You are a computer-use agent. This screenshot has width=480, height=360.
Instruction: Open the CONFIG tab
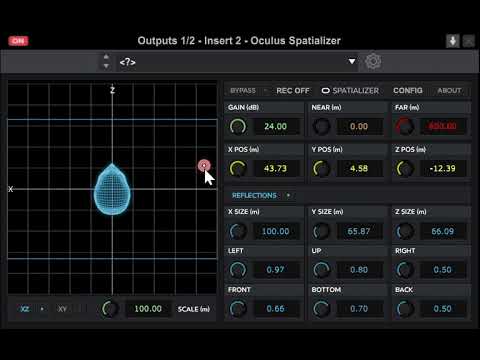[x=408, y=91]
